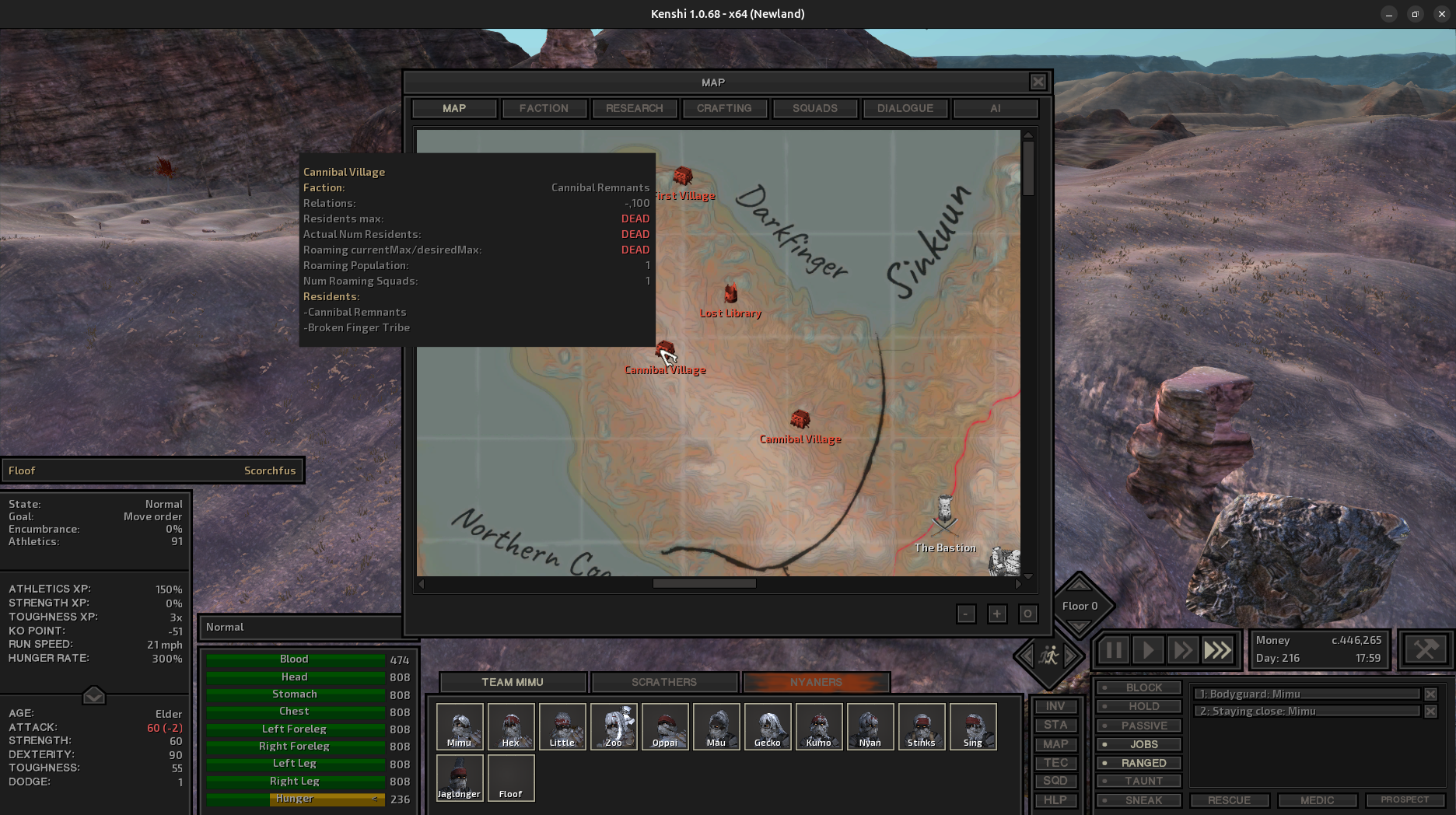Remove the Staying close: Mimu job
Screen dimensions: 1456x815
tap(1430, 711)
